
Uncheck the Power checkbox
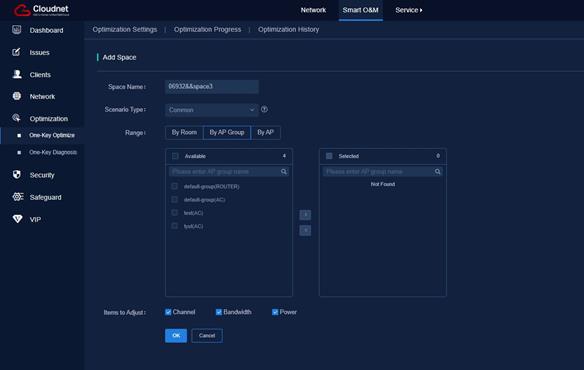pyautogui.click(x=275, y=312)
